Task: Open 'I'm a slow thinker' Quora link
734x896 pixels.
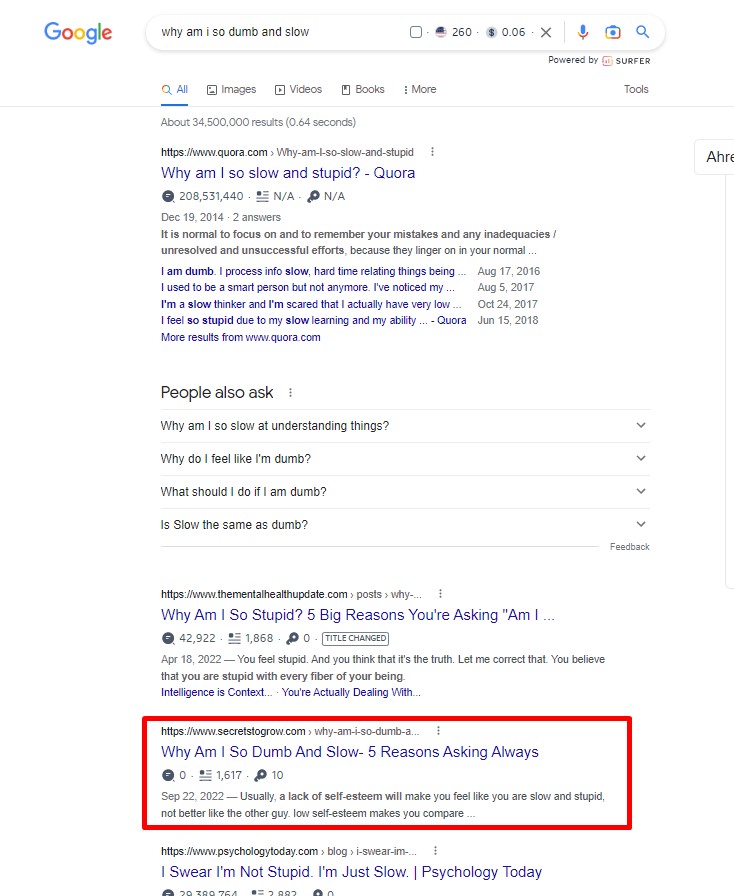Action: click(311, 305)
